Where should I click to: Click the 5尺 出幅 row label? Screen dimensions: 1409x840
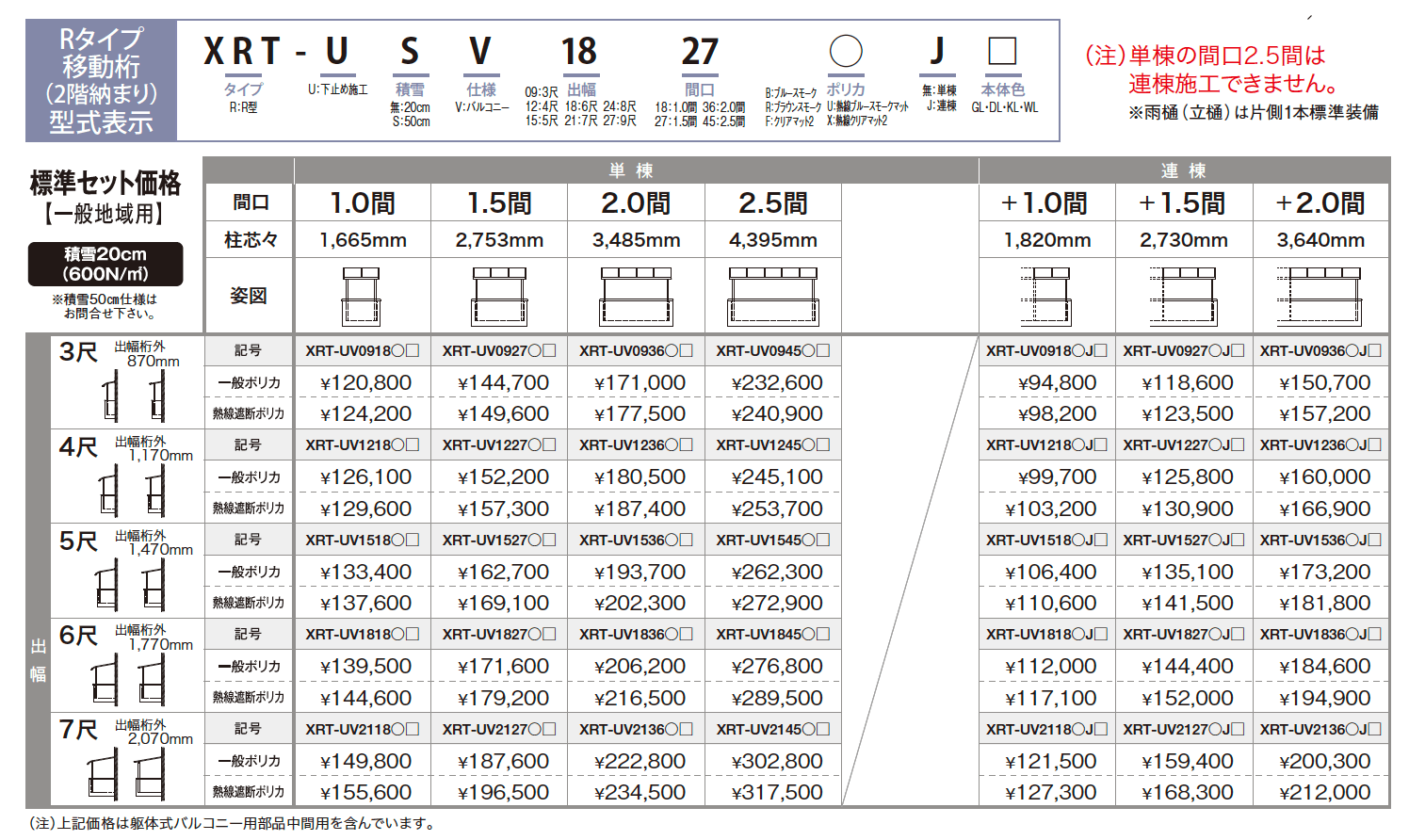[78, 541]
